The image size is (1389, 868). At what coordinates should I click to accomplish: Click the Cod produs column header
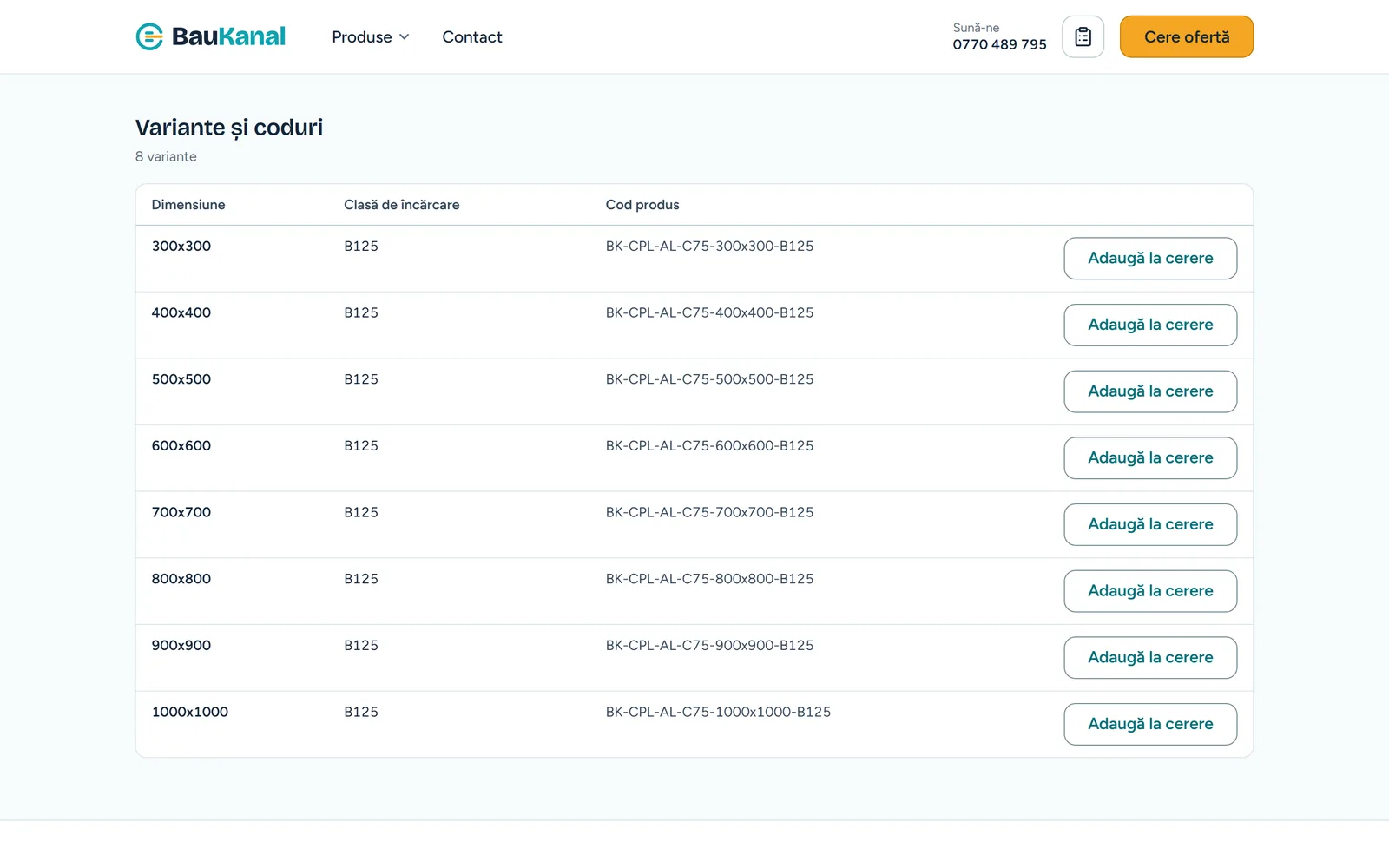[x=642, y=205]
